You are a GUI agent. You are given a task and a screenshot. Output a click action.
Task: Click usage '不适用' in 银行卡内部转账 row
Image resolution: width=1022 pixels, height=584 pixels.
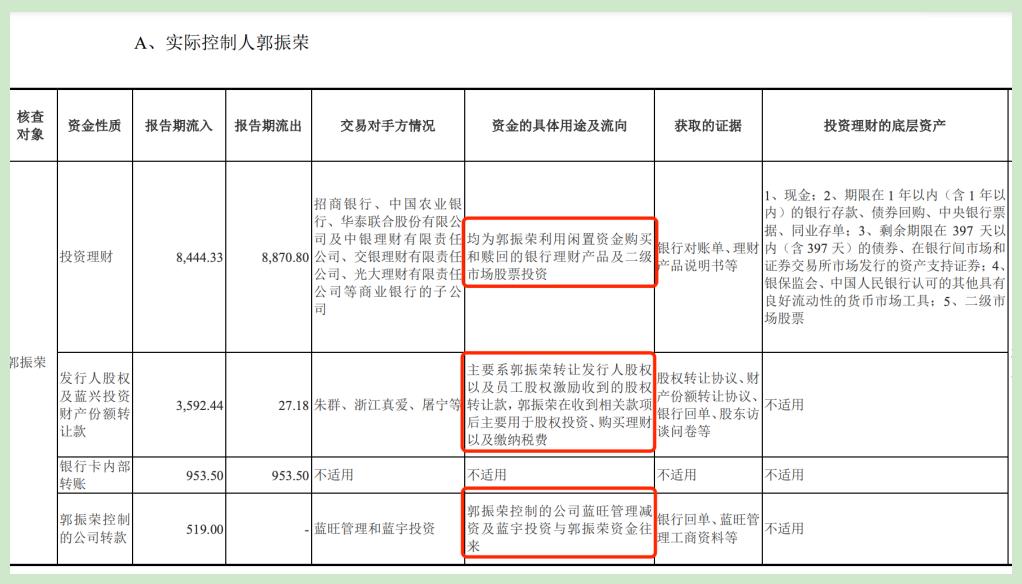[x=487, y=474]
